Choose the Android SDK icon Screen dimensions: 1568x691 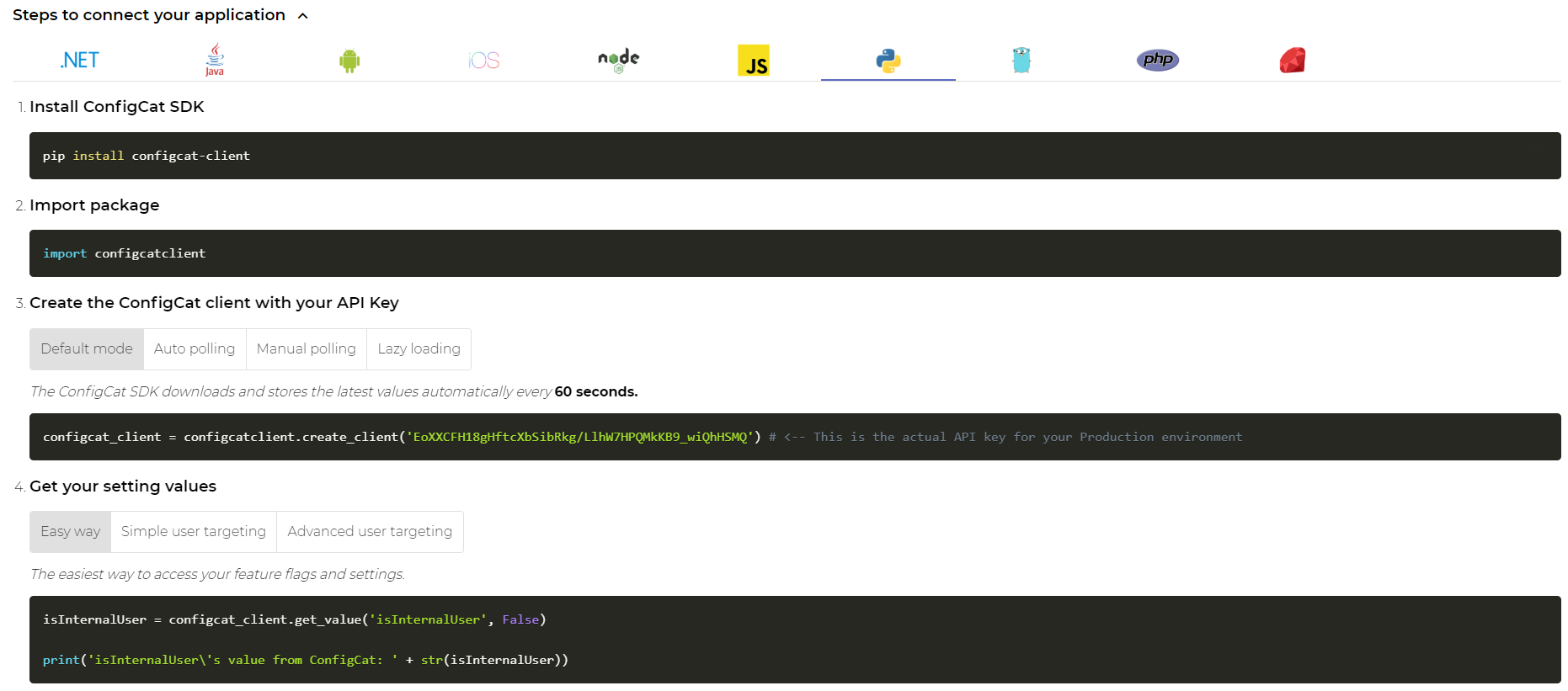coord(349,61)
